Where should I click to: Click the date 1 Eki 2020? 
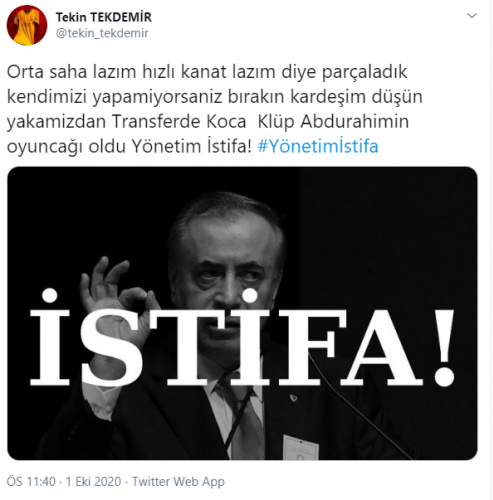point(93,482)
